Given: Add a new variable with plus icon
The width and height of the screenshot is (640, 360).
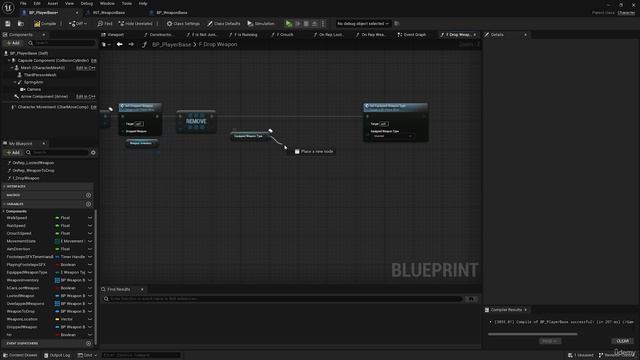Looking at the screenshot, I should 88,204.
